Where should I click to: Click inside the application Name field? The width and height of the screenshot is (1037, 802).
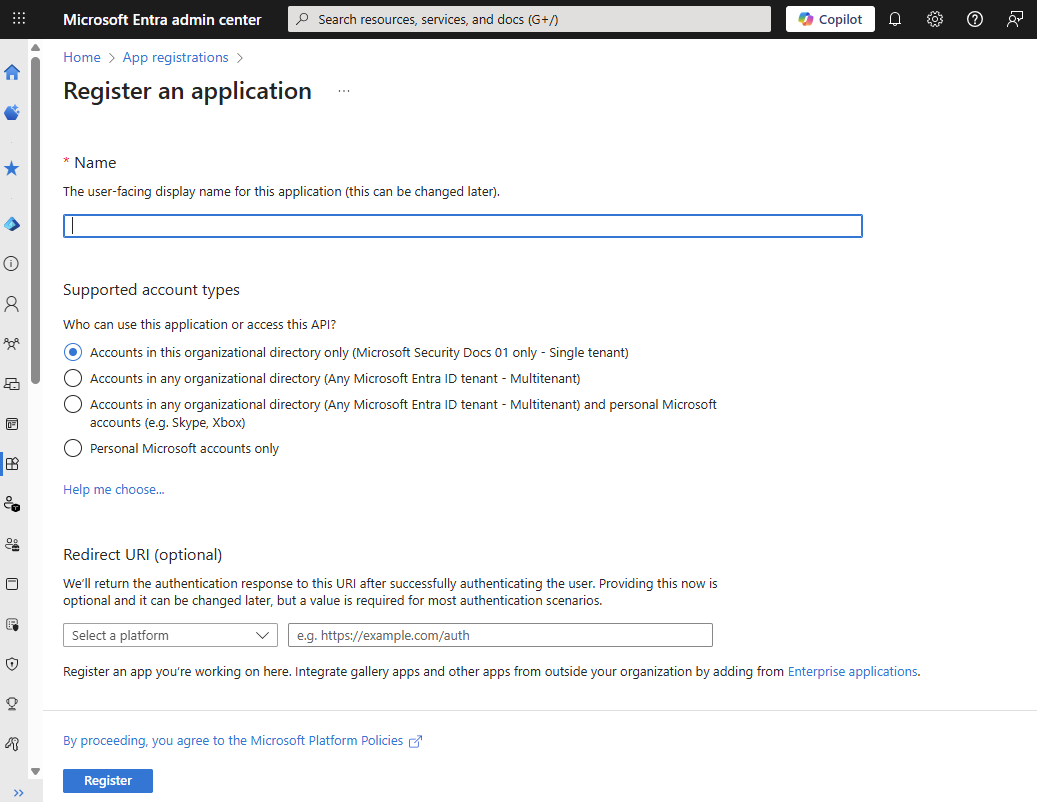pos(462,225)
